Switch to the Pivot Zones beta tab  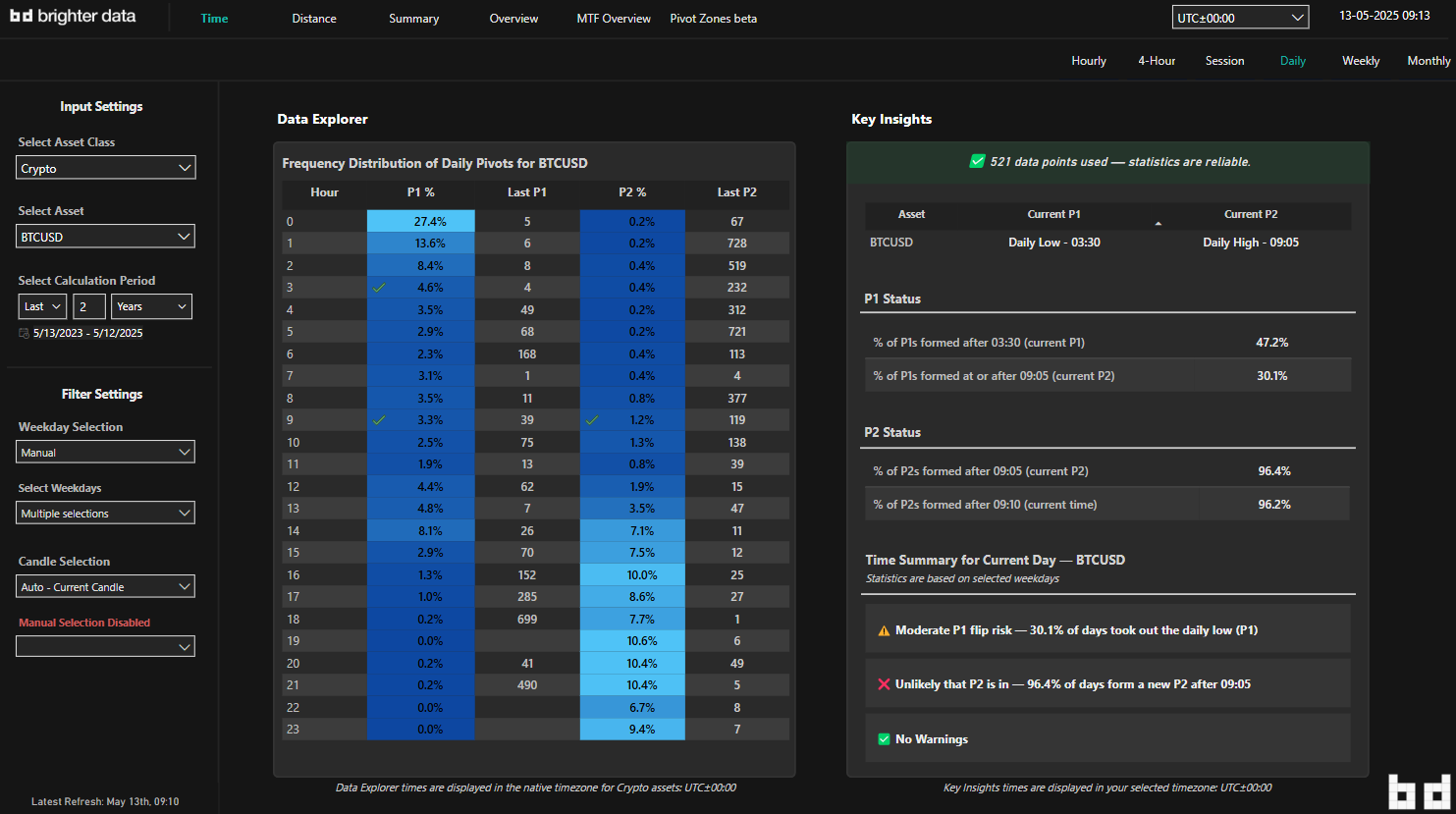(x=713, y=19)
